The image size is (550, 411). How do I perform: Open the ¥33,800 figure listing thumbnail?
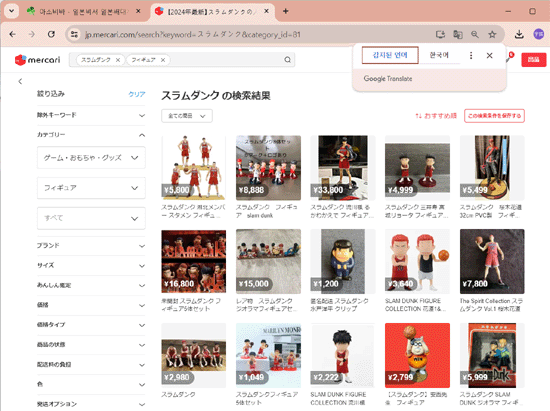point(343,168)
